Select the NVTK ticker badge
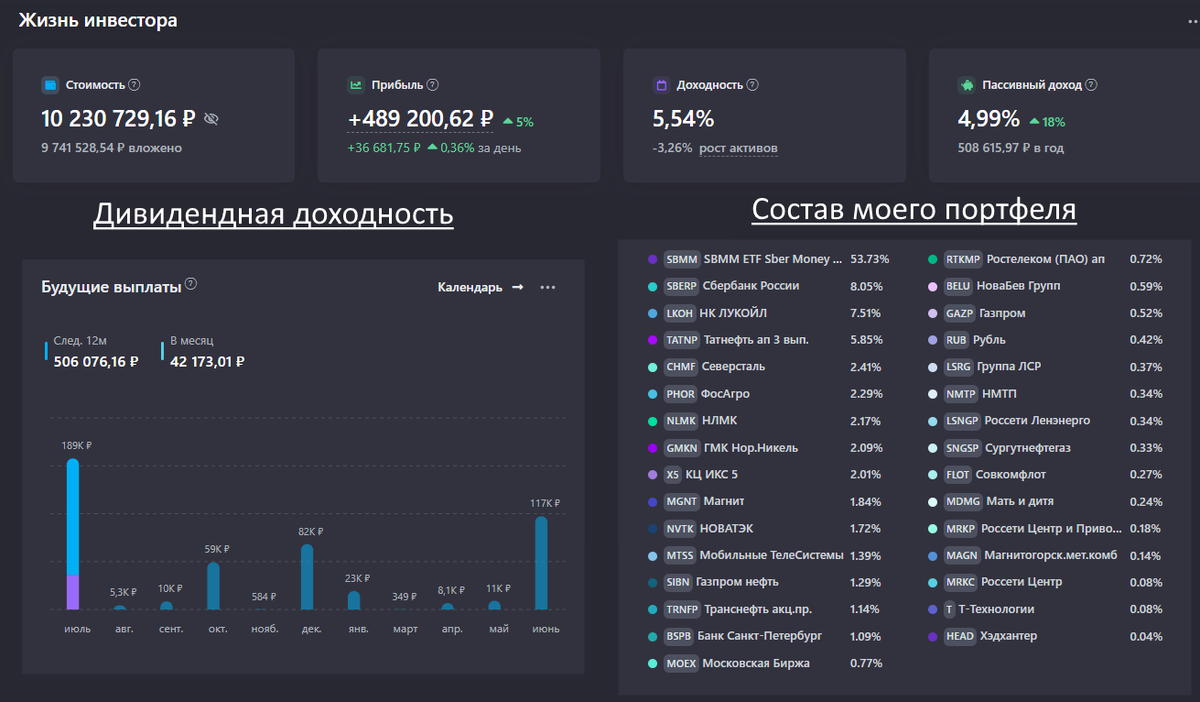The image size is (1200, 702). [680, 528]
